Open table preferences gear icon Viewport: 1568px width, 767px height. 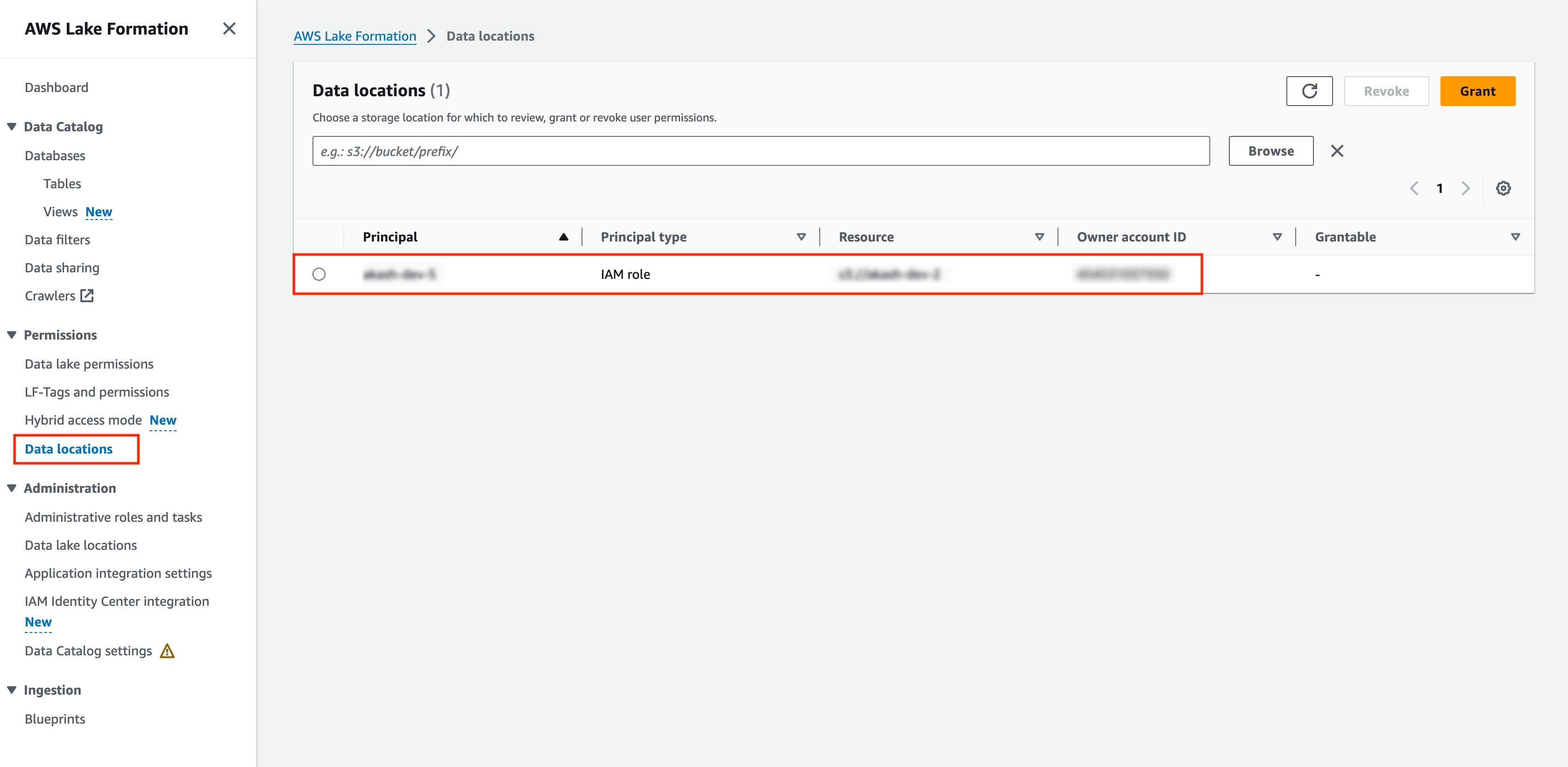(x=1503, y=188)
